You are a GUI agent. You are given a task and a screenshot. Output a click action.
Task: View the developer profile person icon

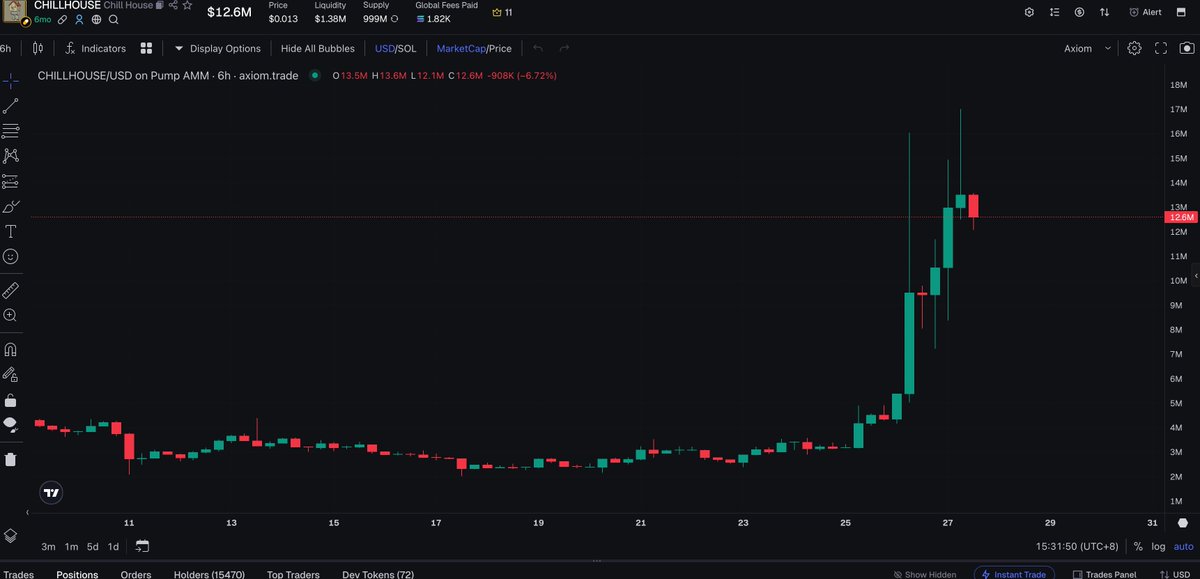[79, 19]
